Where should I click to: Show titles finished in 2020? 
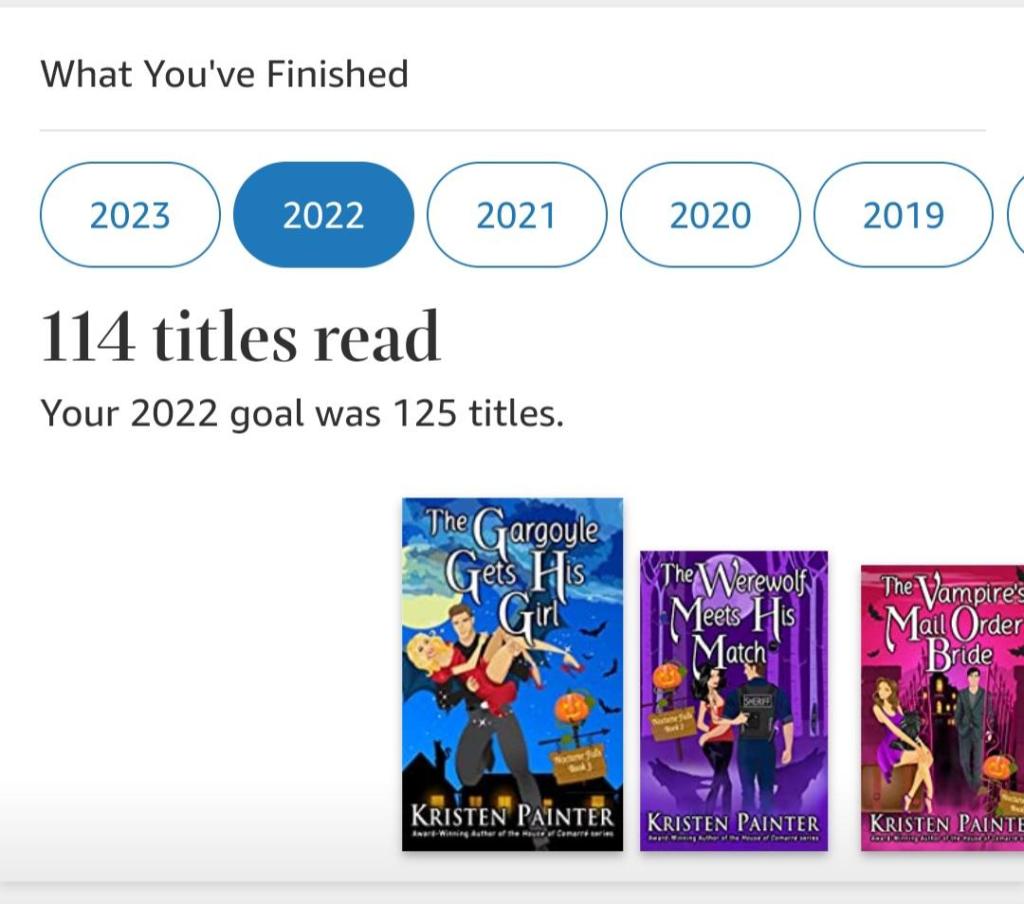(710, 215)
